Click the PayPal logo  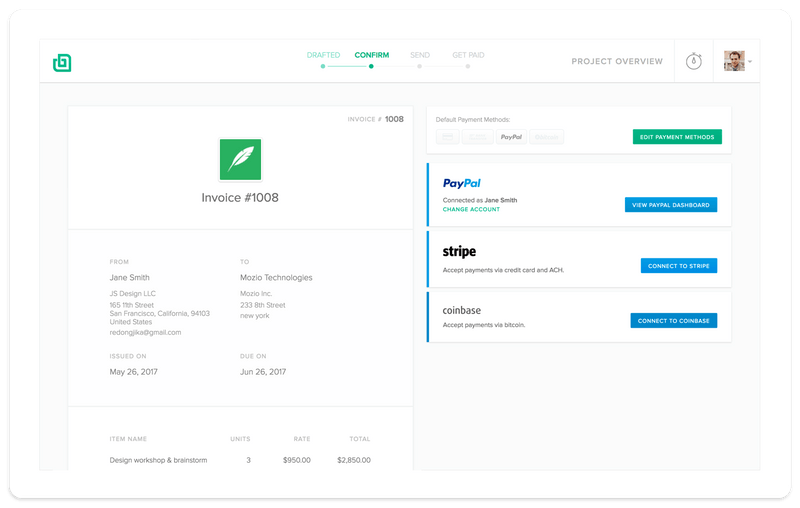tap(462, 183)
